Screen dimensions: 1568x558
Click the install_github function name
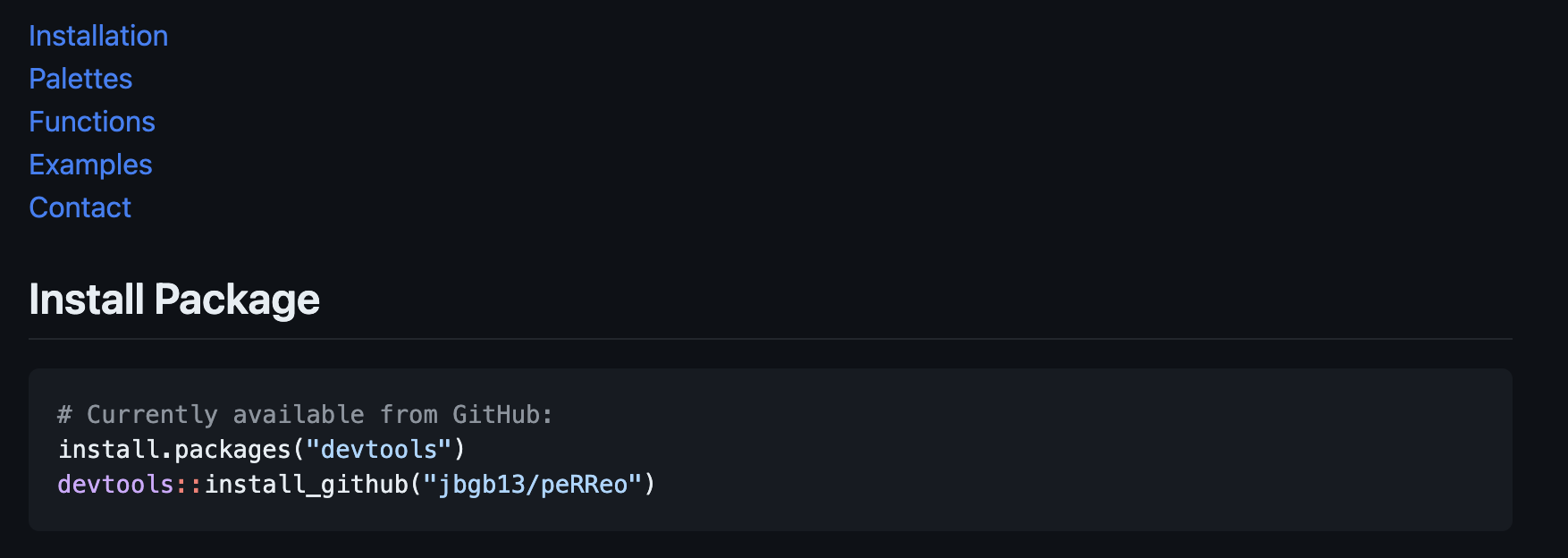(x=306, y=485)
